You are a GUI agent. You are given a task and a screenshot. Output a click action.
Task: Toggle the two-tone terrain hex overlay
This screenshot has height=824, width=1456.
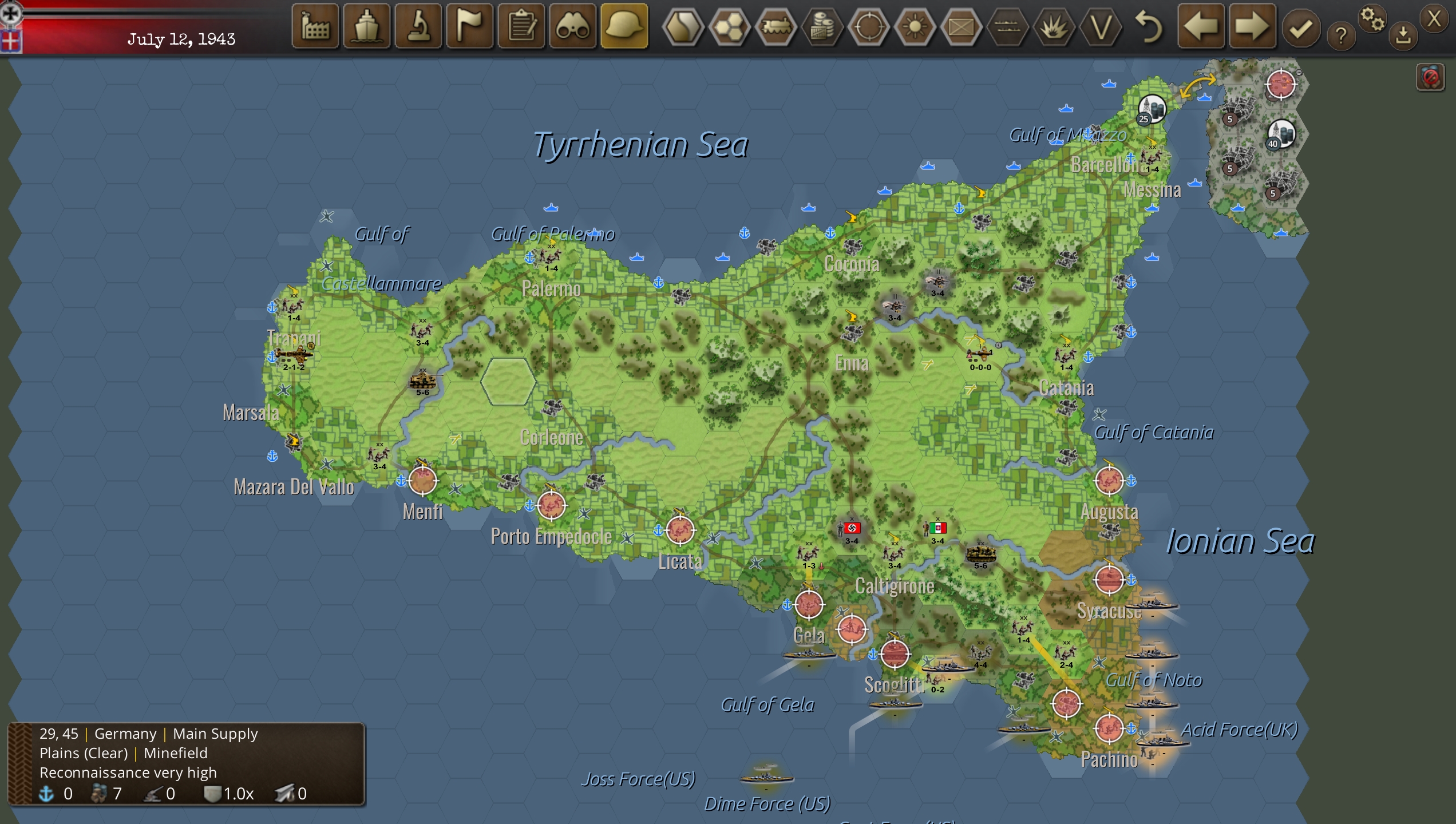point(683,26)
